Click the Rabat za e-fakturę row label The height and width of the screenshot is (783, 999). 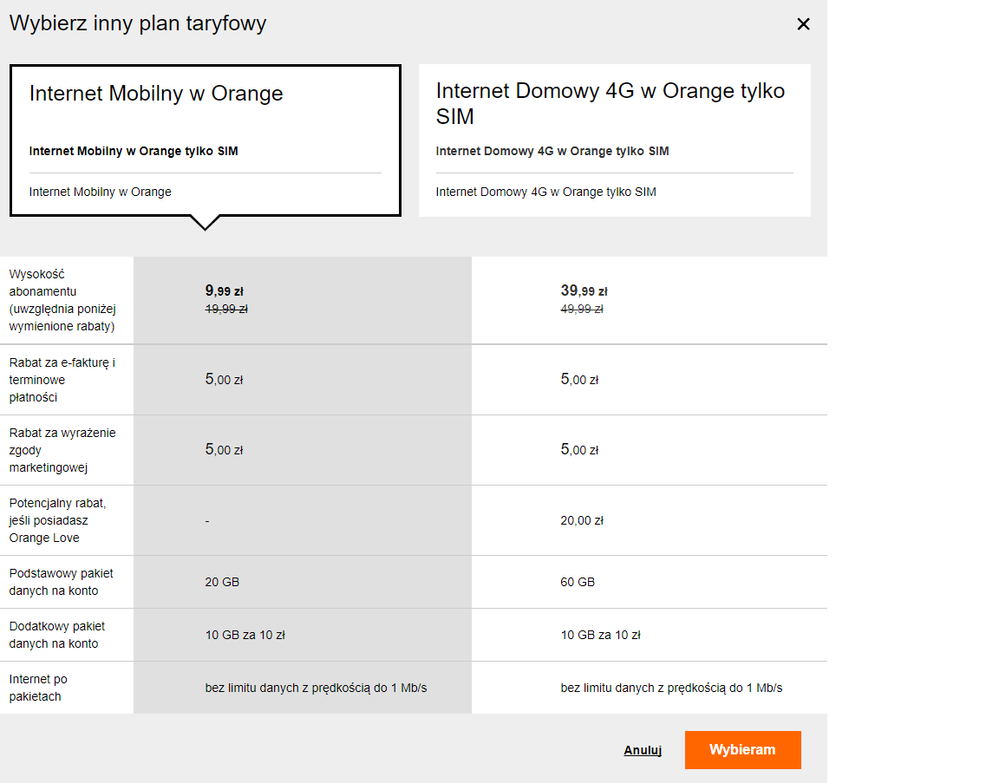[62, 380]
